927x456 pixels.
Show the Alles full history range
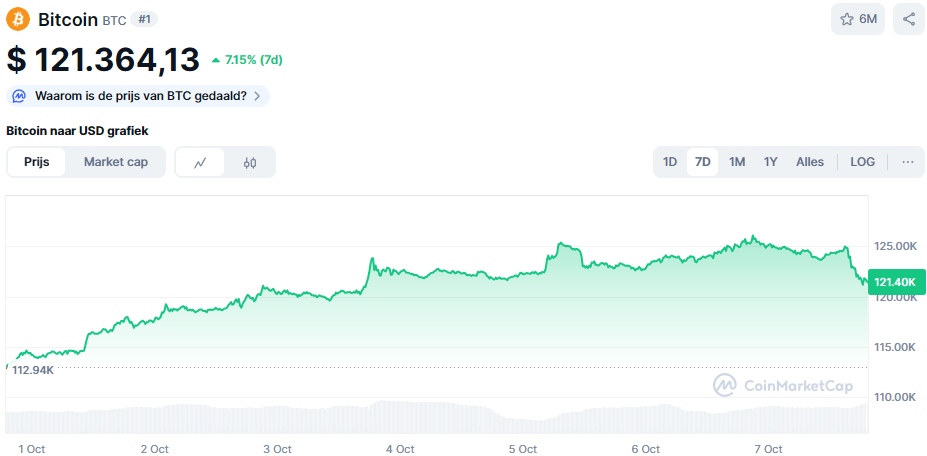[810, 162]
